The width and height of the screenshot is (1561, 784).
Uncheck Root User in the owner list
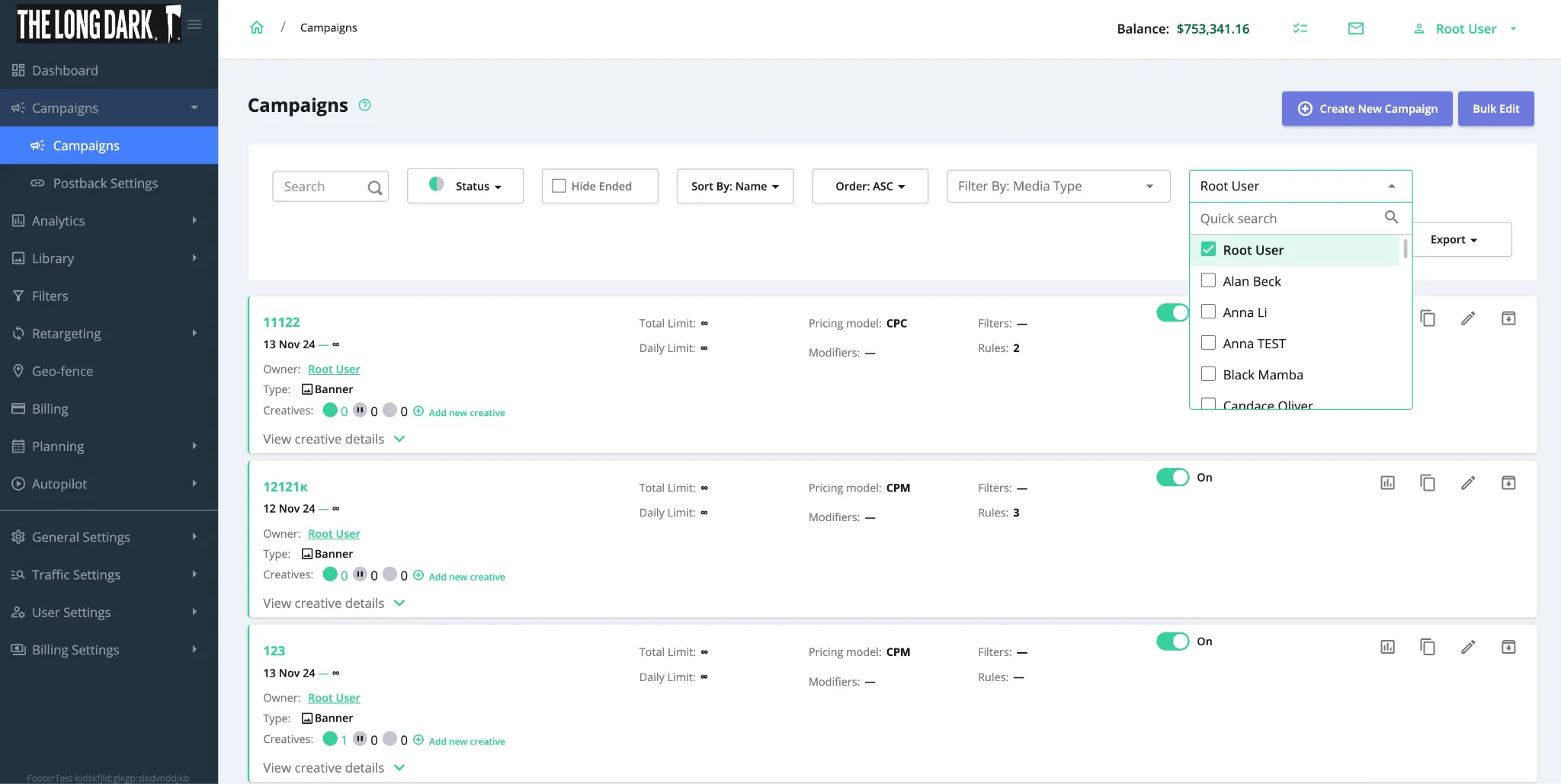coord(1208,249)
